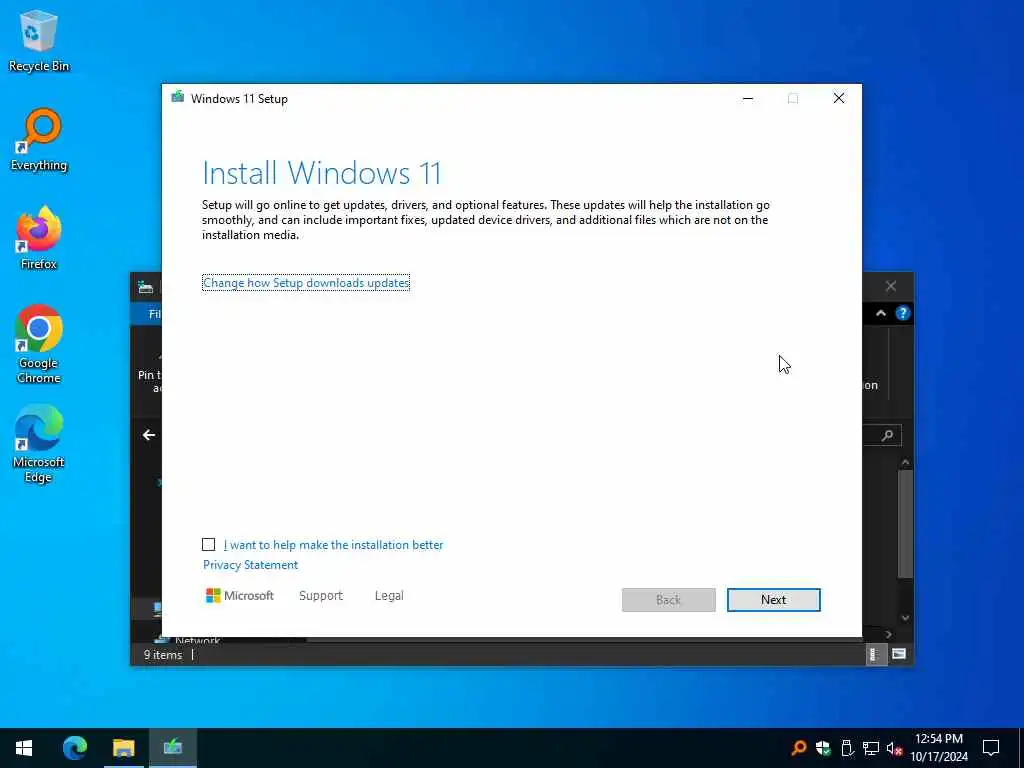This screenshot has height=768, width=1024.
Task: Minimize the Windows 11 Setup window
Action: tap(748, 99)
